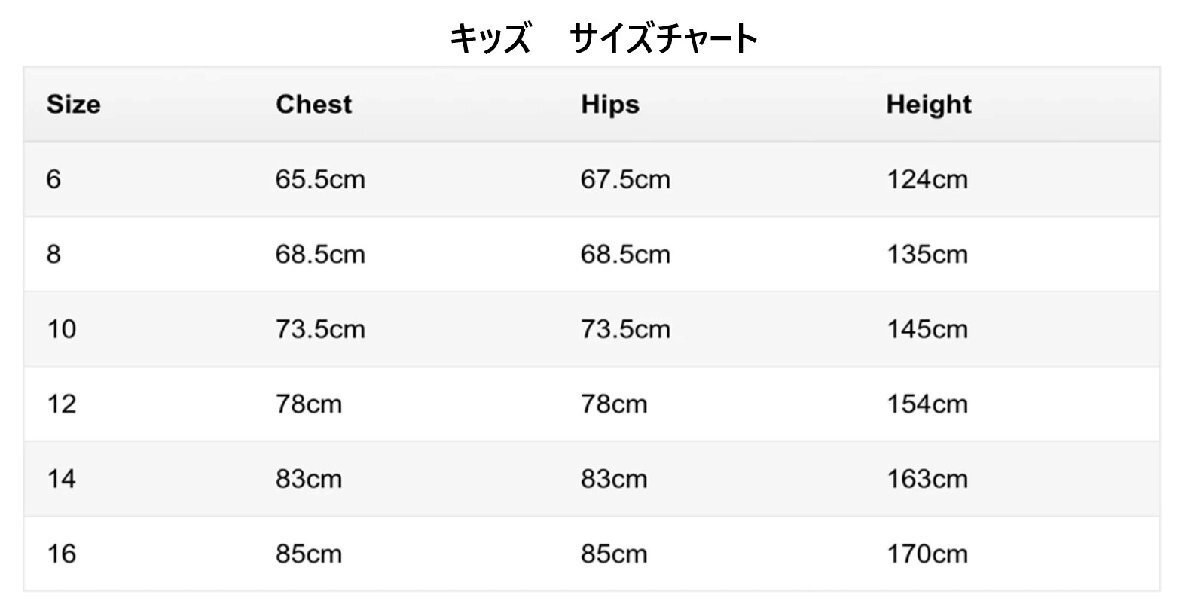
Task: Select size 10 row label
Action: 61,329
